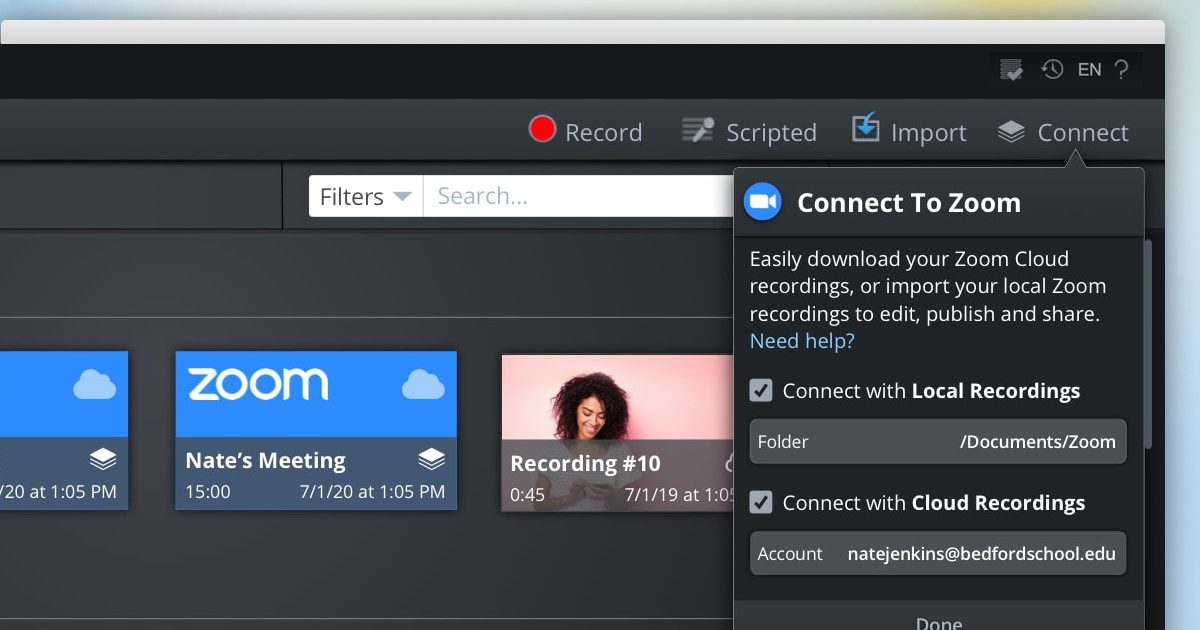The height and width of the screenshot is (630, 1200).
Task: Open the Need help? link
Action: click(802, 341)
